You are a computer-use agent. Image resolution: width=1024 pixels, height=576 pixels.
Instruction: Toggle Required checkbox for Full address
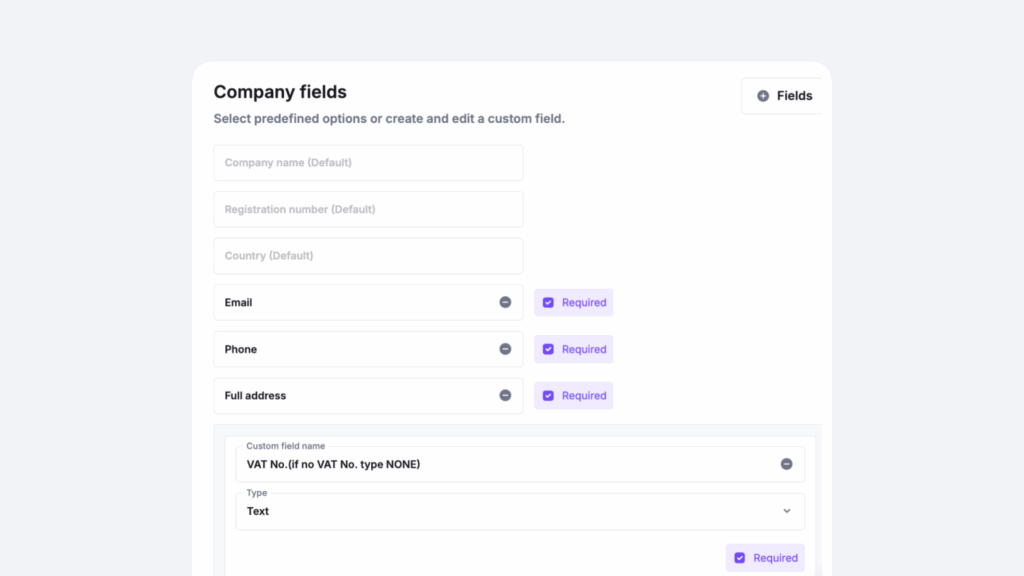tap(548, 396)
